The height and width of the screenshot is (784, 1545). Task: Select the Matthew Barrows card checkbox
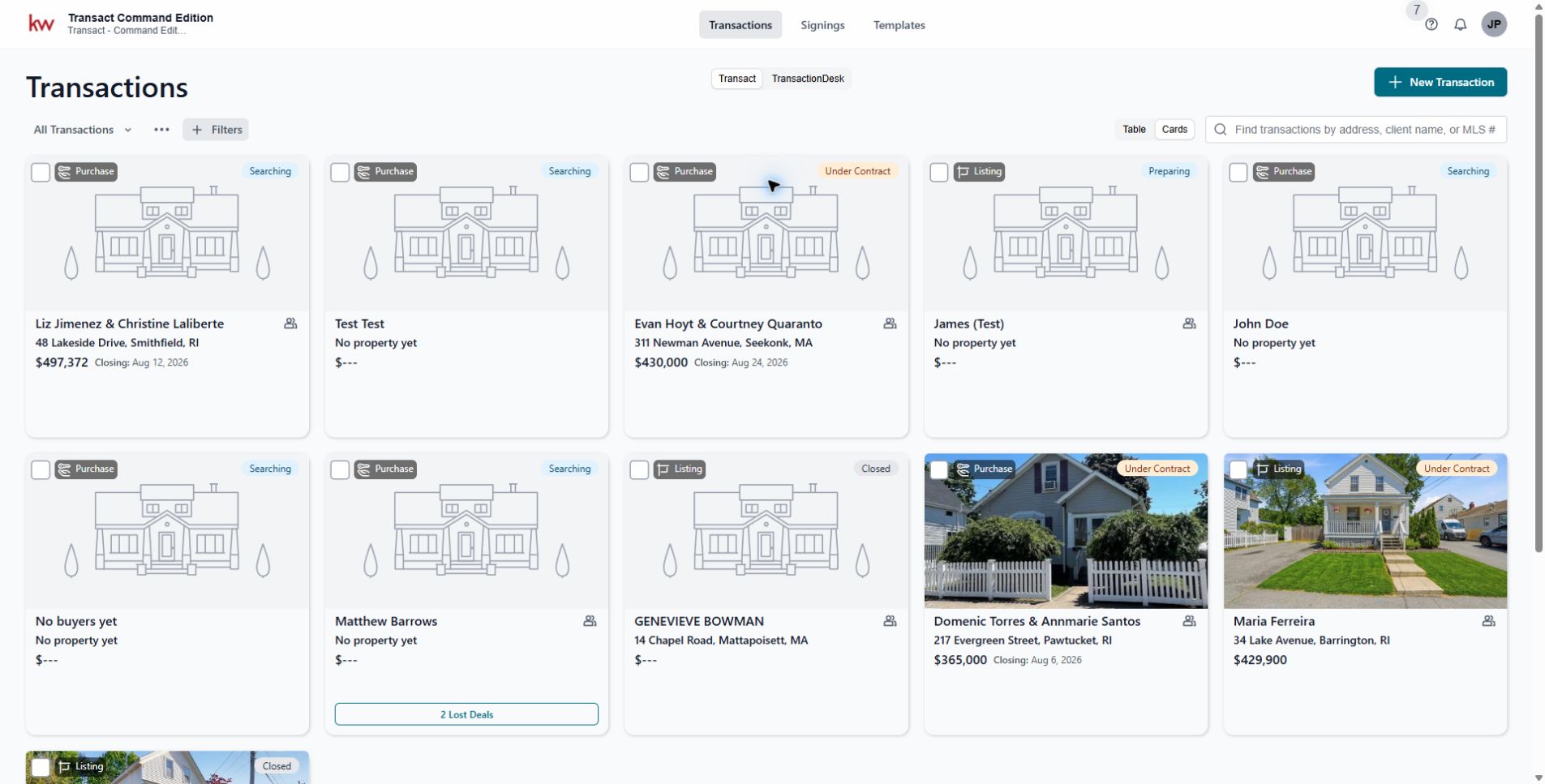(340, 470)
